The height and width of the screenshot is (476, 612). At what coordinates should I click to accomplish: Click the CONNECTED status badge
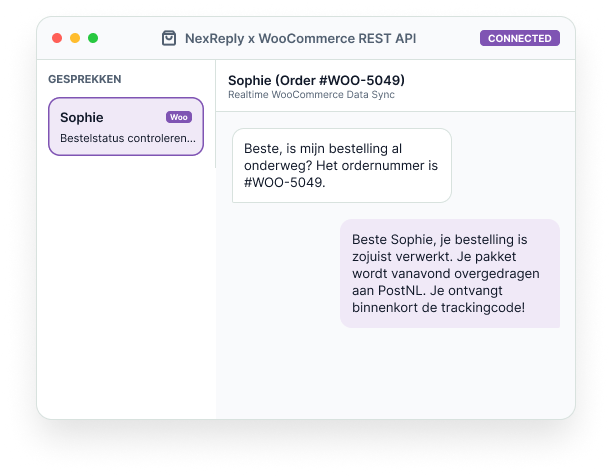point(519,38)
